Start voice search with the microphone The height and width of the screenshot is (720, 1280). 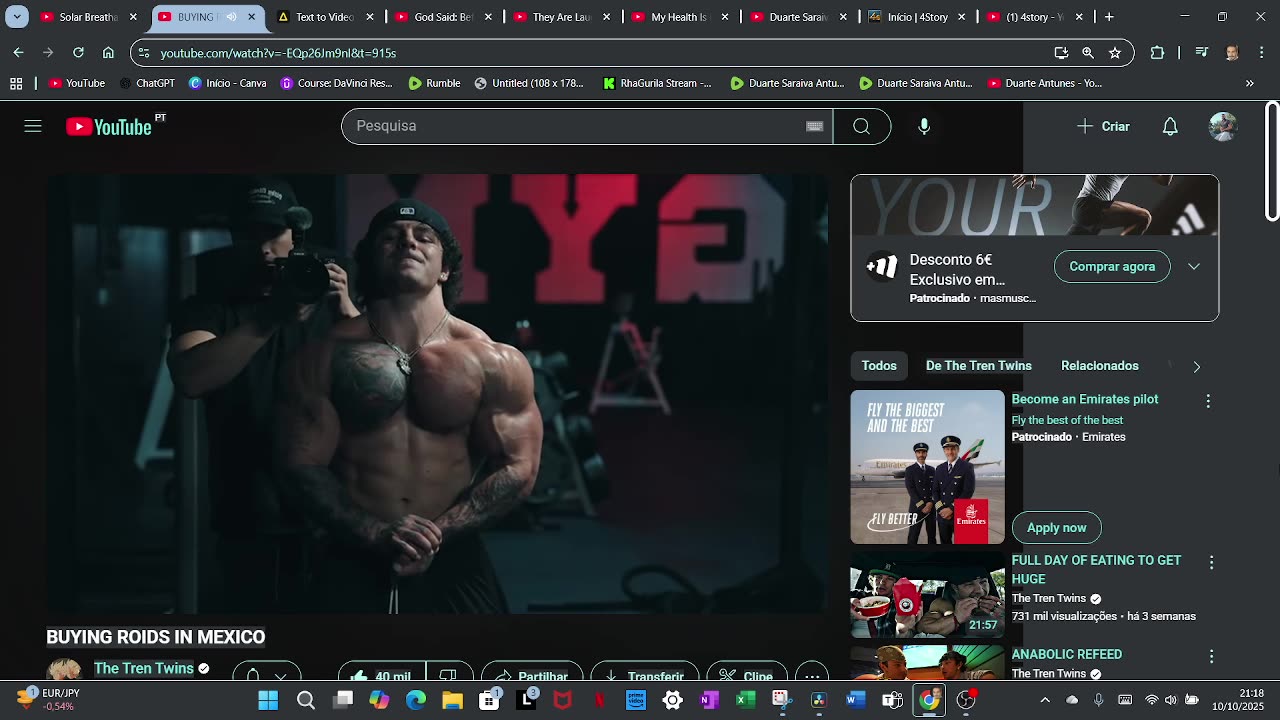[x=924, y=126]
